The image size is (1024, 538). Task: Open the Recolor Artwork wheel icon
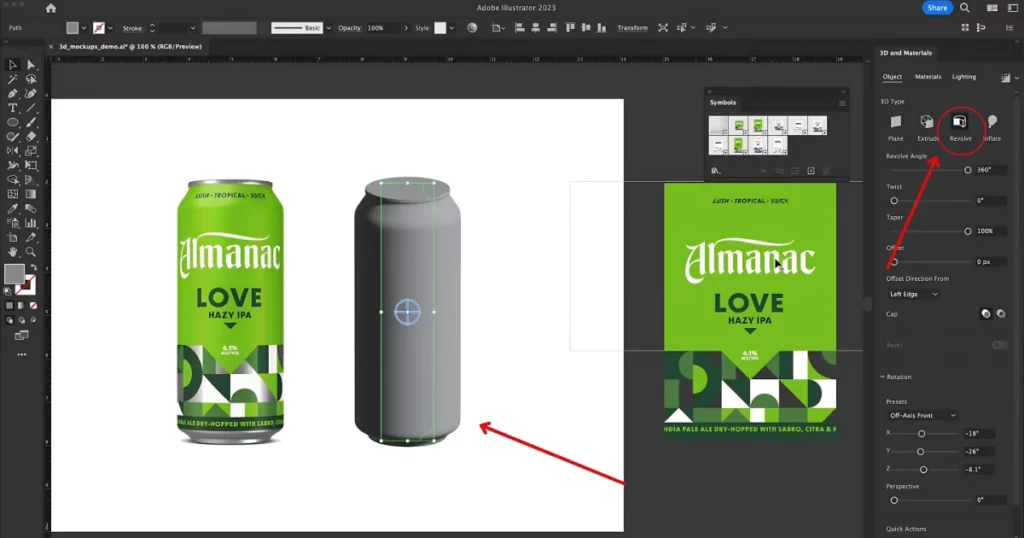point(472,28)
